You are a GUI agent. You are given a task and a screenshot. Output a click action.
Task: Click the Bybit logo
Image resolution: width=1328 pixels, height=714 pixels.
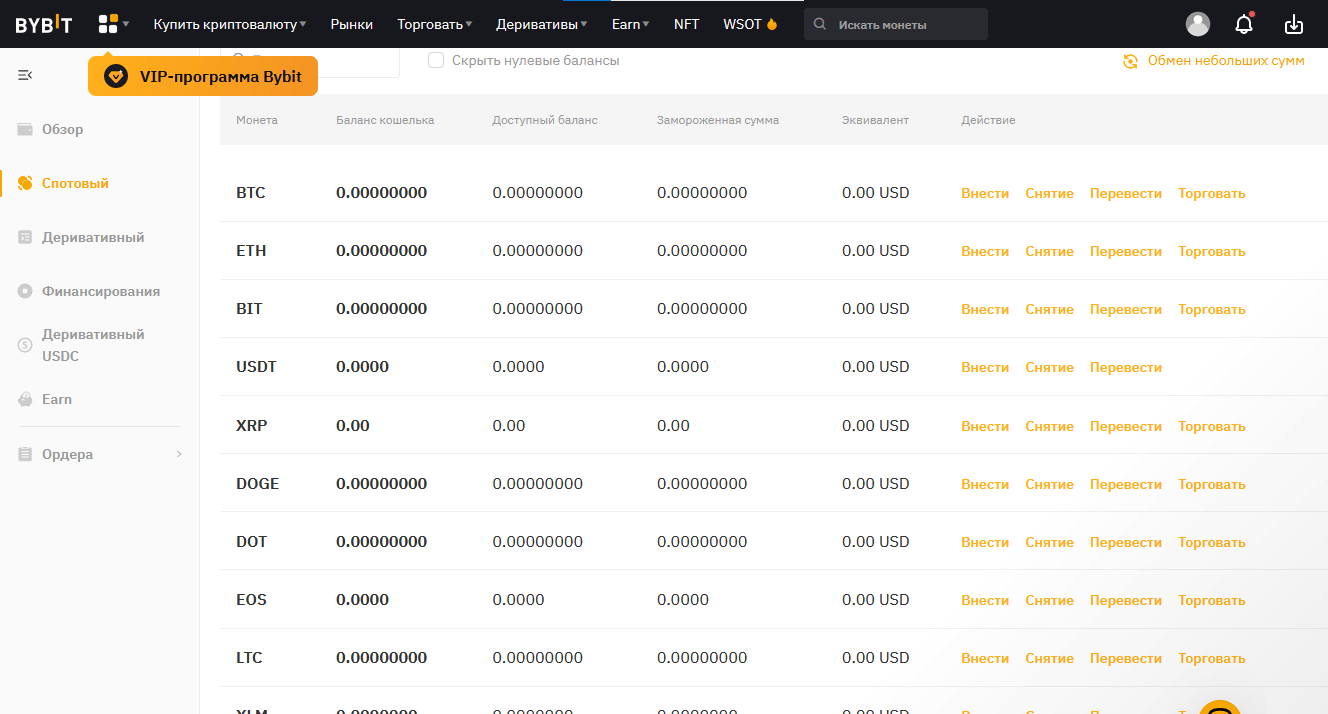(43, 25)
